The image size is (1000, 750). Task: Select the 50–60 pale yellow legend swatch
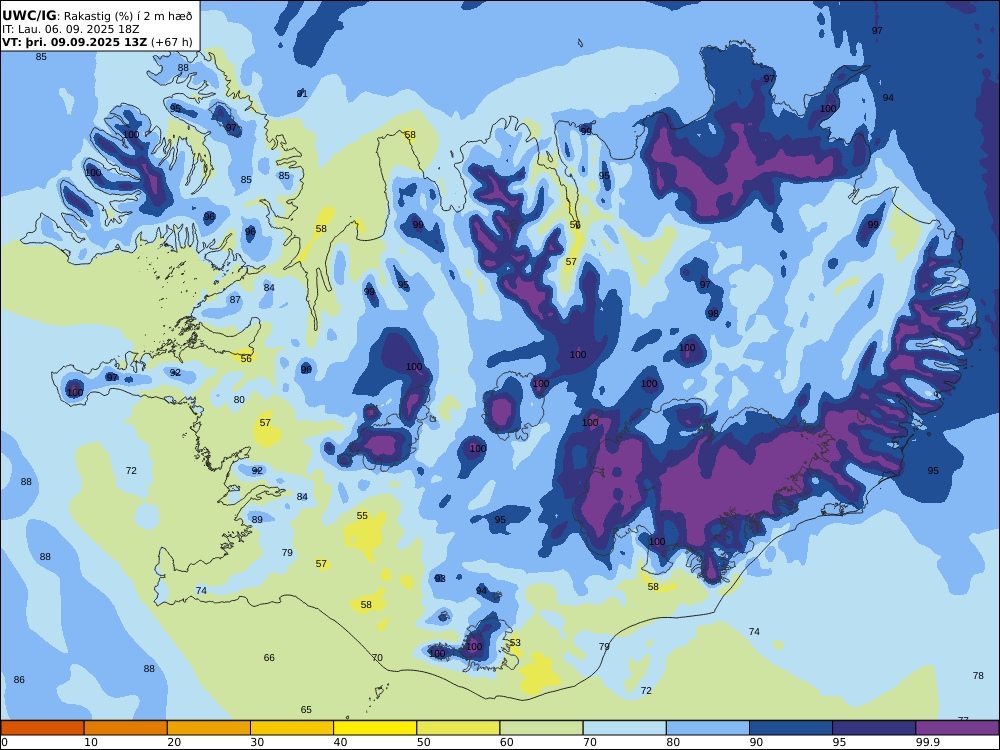[x=458, y=728]
